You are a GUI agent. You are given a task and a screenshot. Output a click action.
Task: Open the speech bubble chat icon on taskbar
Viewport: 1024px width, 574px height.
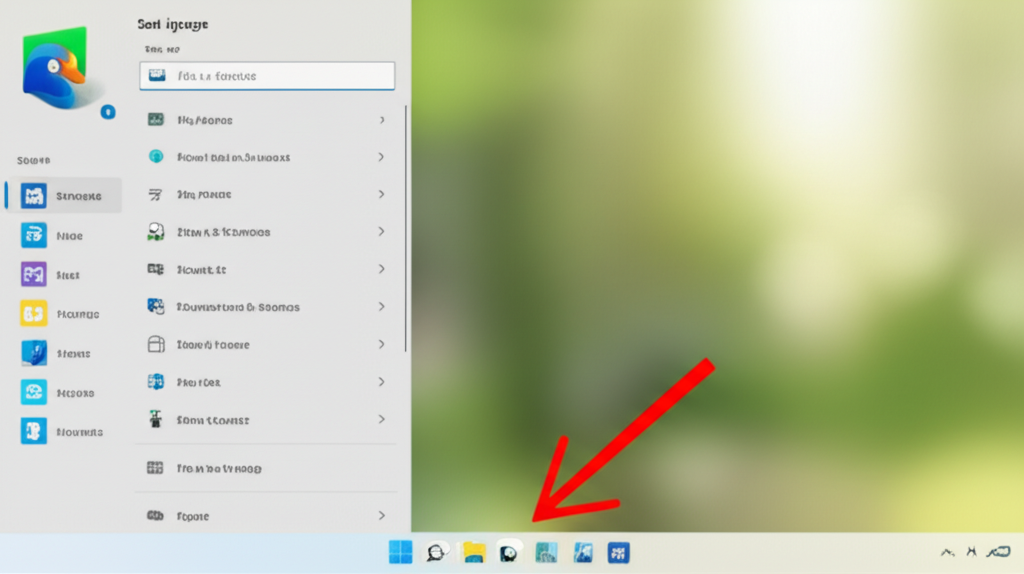pyautogui.click(x=436, y=552)
